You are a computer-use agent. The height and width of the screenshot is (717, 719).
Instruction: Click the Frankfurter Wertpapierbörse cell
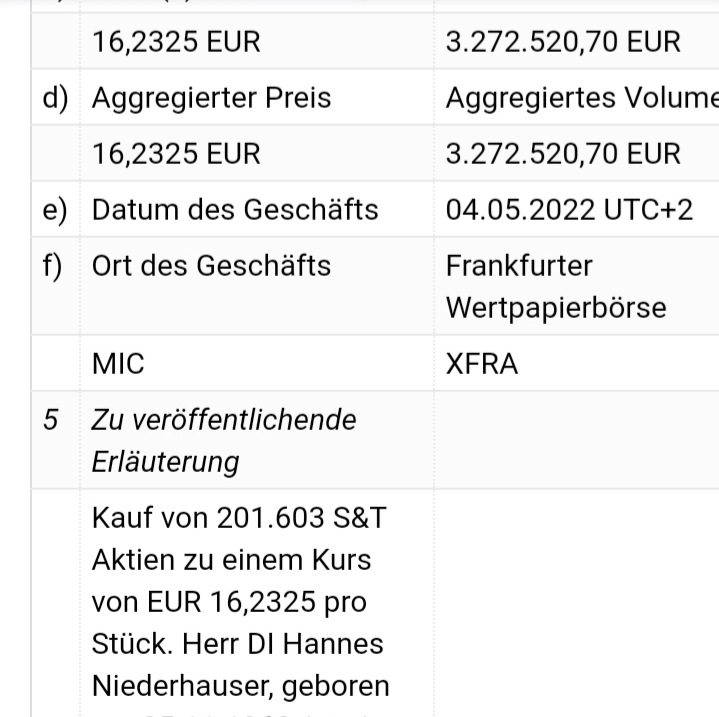[555, 286]
